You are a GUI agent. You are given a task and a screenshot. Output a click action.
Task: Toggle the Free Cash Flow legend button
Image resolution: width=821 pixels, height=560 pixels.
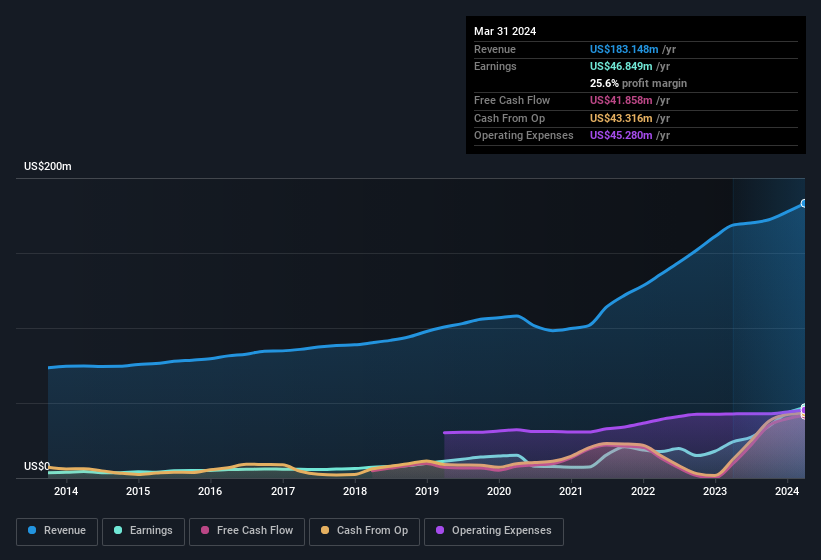pos(247,531)
